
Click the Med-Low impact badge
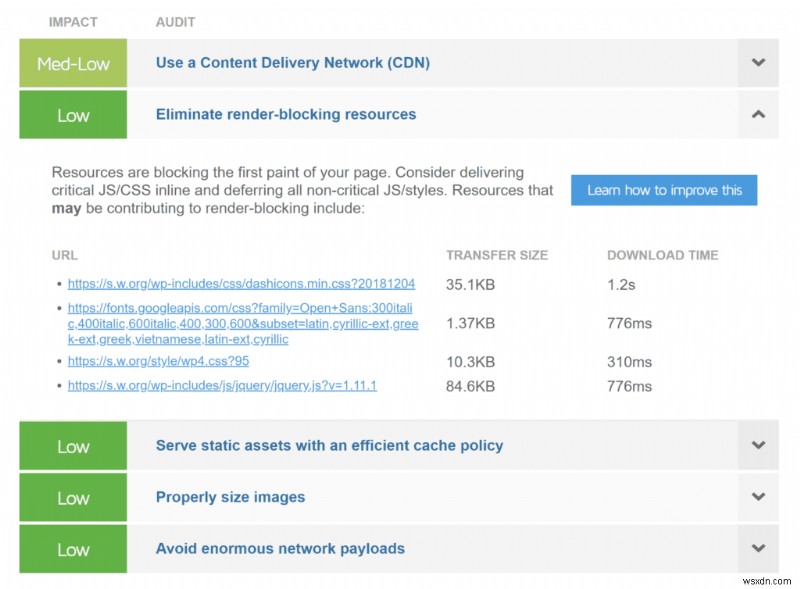coord(73,63)
